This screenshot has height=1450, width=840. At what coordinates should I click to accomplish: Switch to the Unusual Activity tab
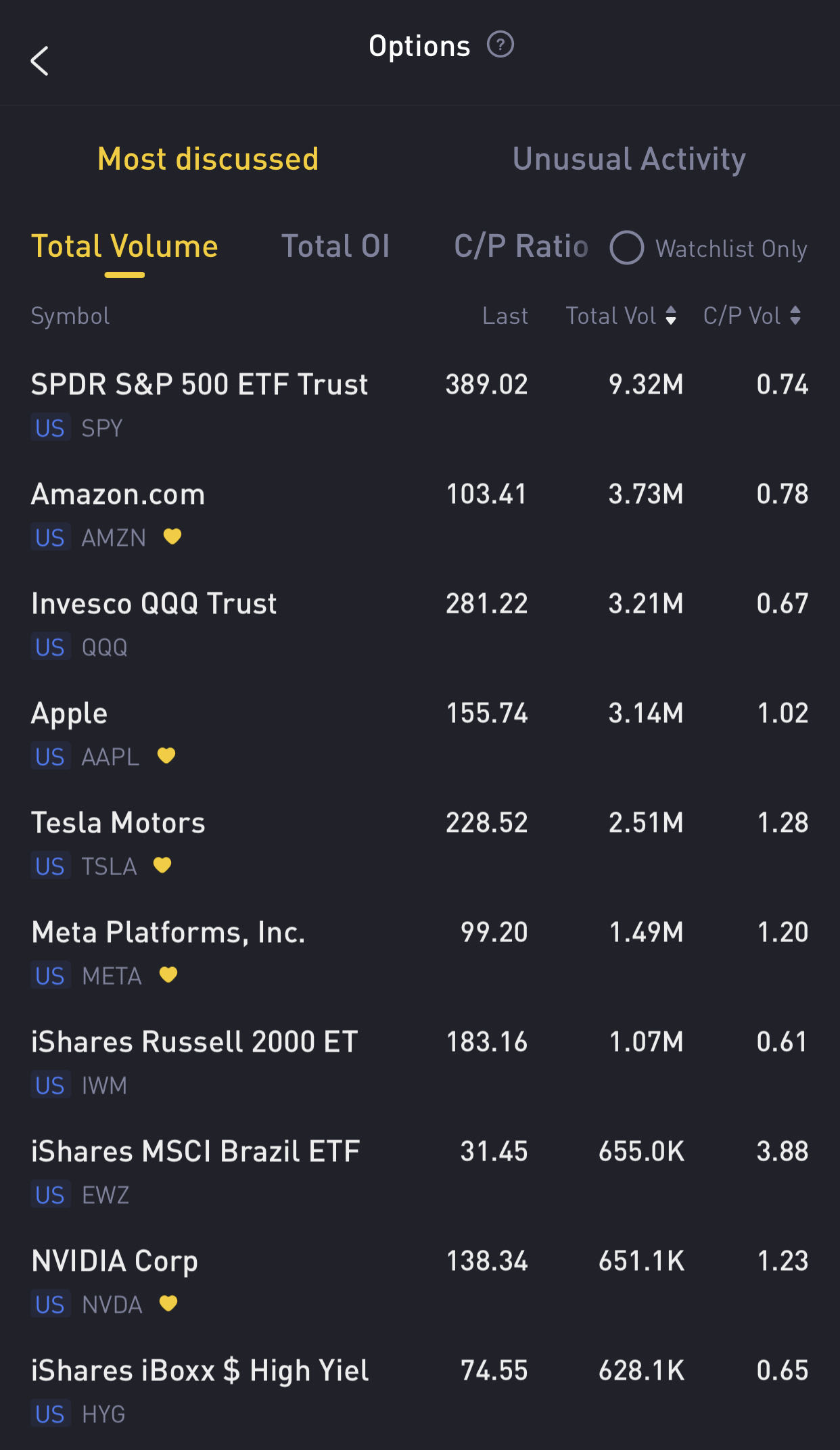(x=629, y=160)
